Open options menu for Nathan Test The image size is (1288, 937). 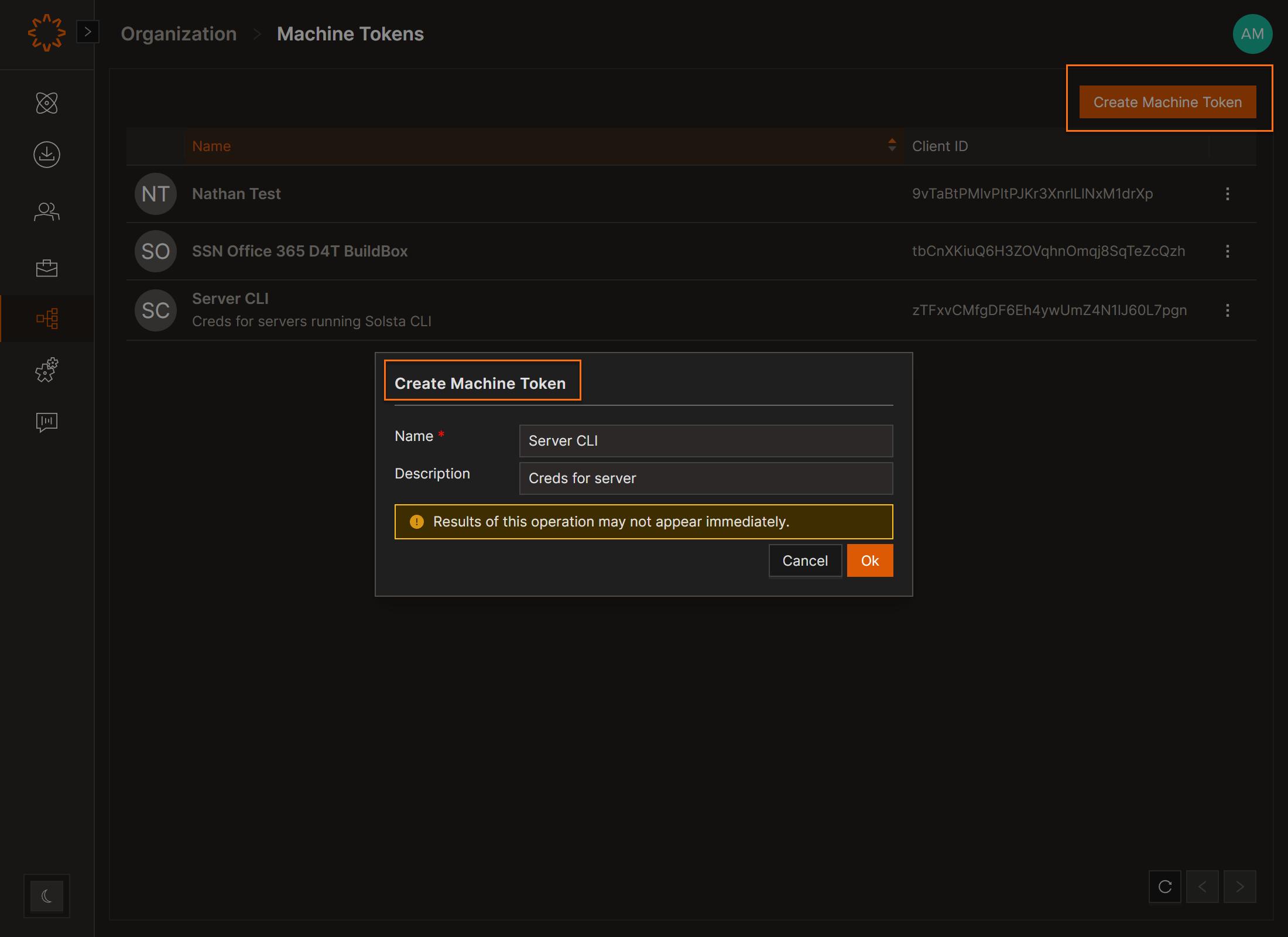tap(1227, 194)
